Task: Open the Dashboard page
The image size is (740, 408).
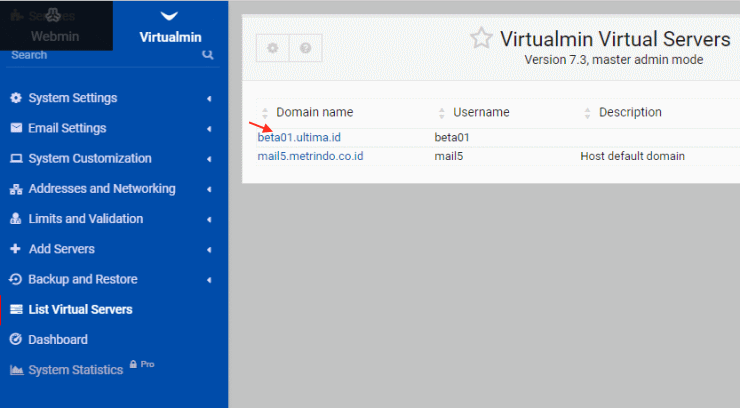Action: [x=58, y=340]
